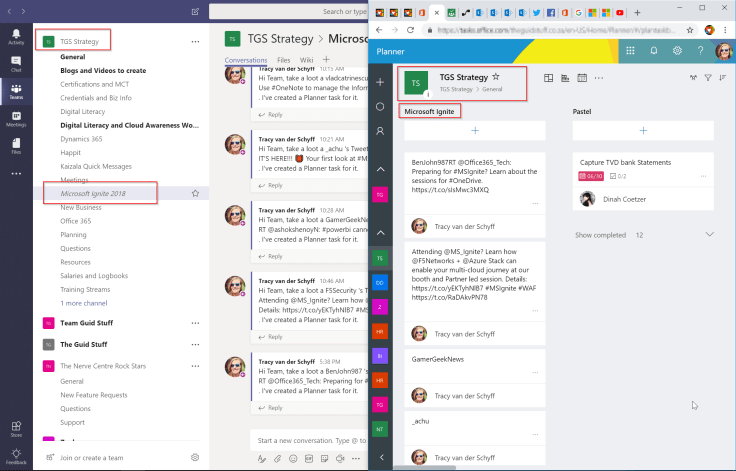
Task: Open Files in the Teams sidebar
Action: point(16,147)
